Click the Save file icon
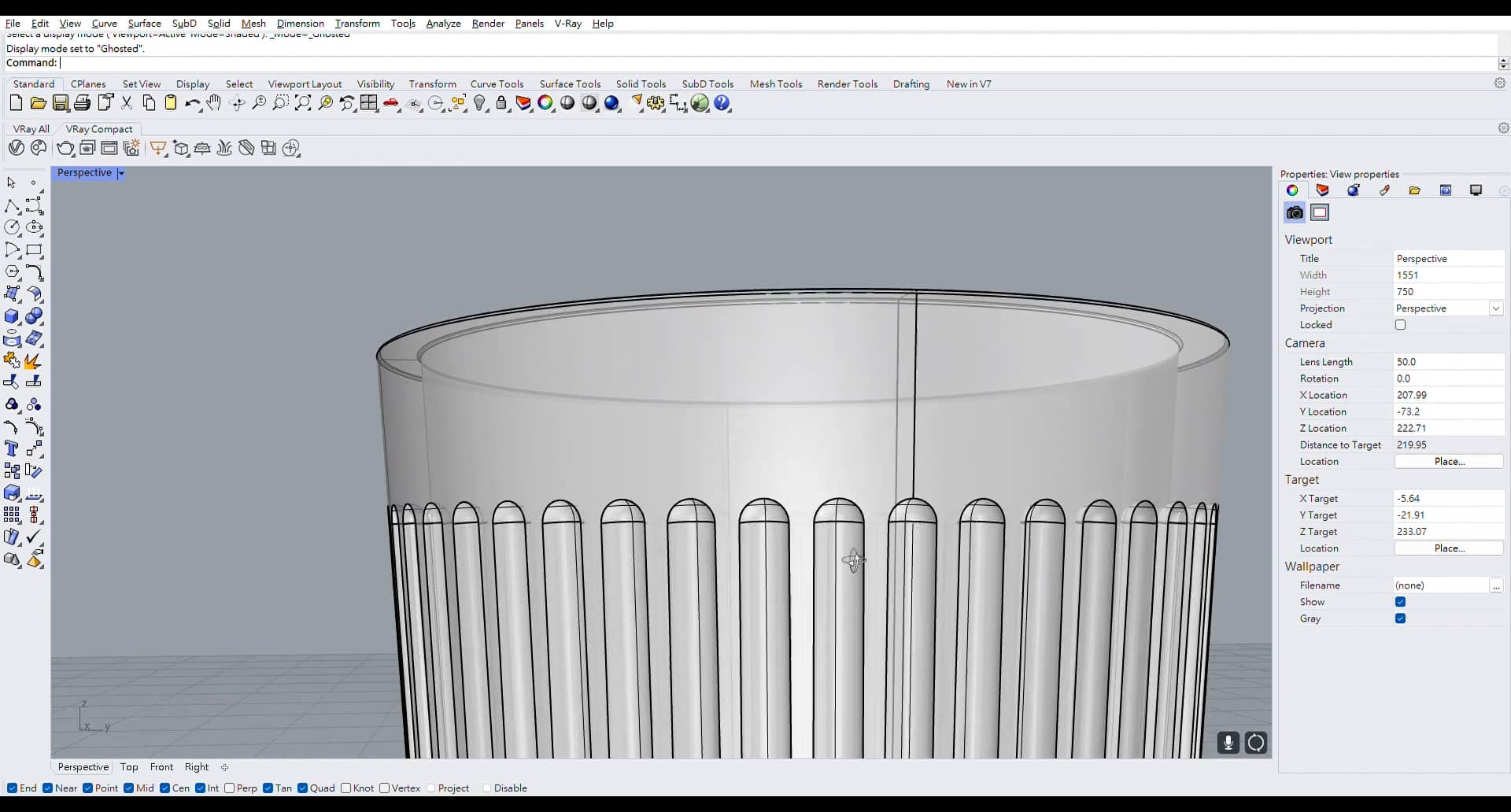 [60, 103]
